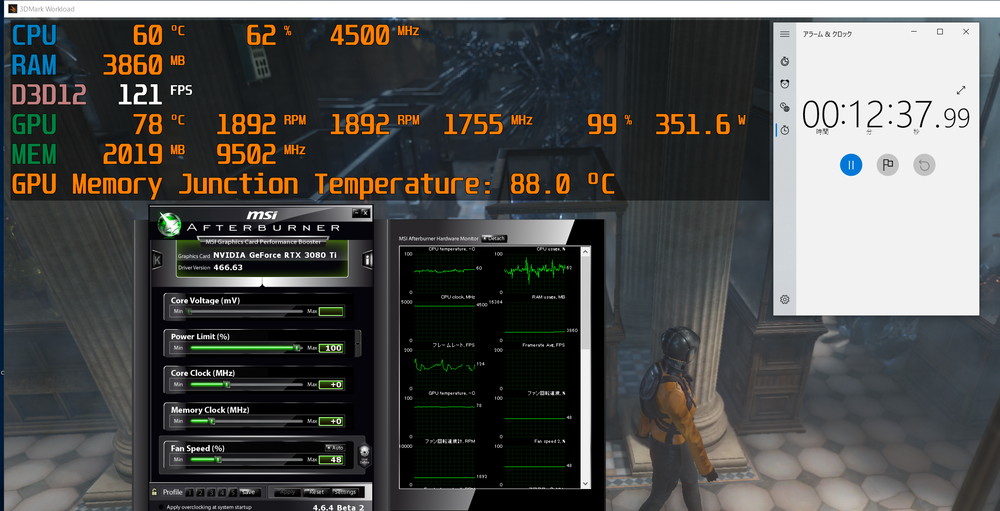Switch to the Timer page in clock sidebar
Viewport: 1000px width, 511px height.
click(784, 61)
